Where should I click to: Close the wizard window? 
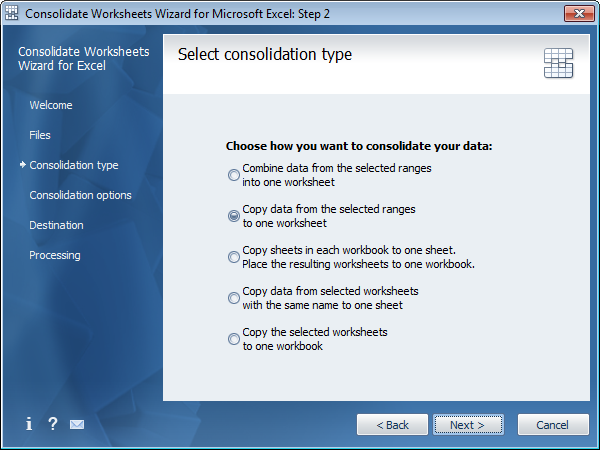579,14
